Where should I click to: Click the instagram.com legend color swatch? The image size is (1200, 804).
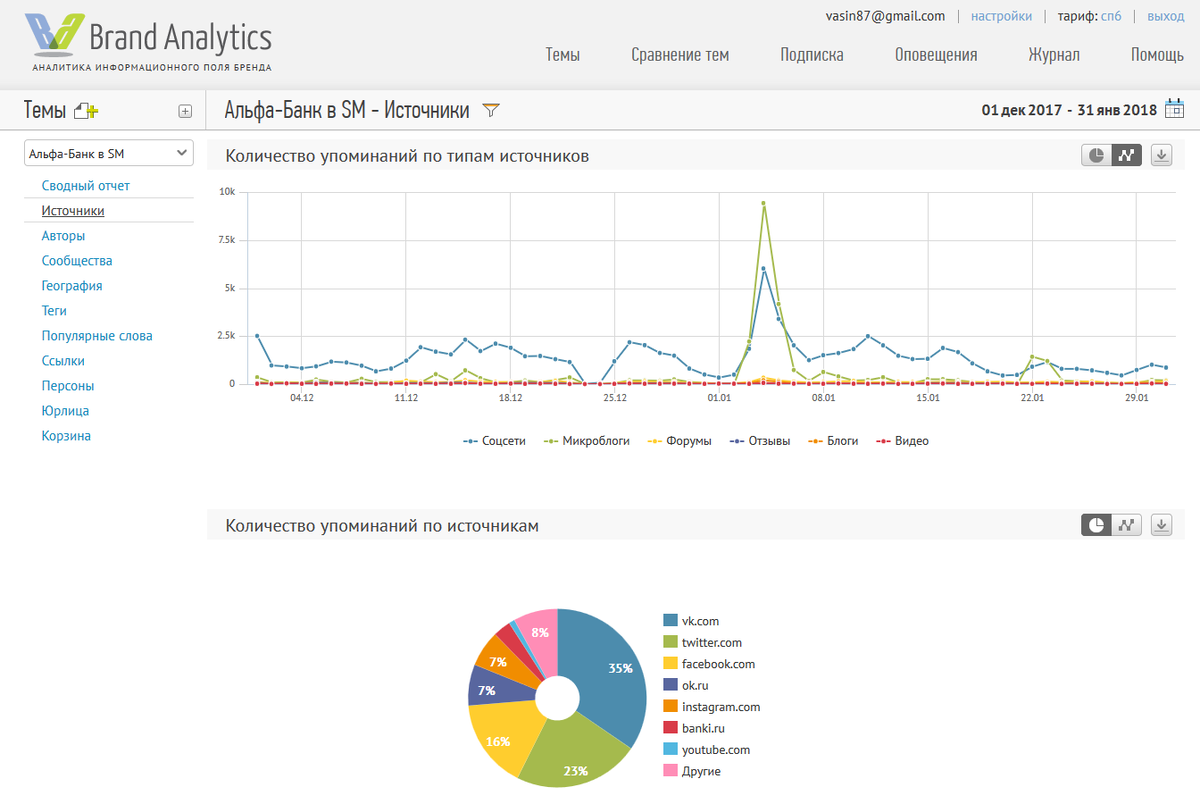click(670, 707)
